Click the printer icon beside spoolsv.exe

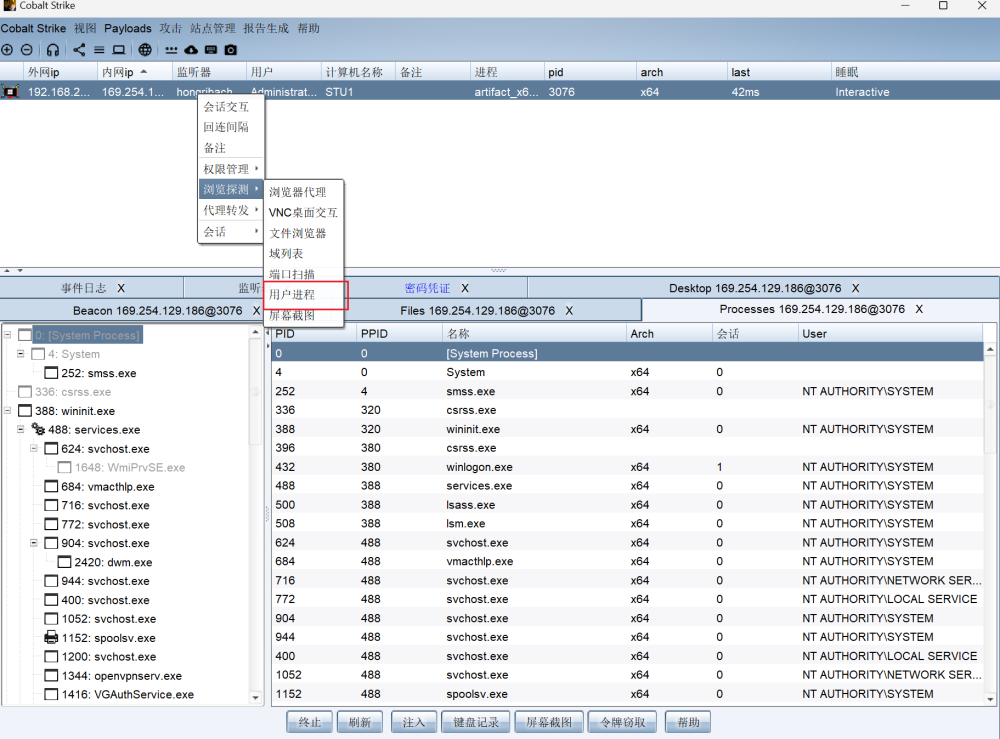click(x=51, y=638)
